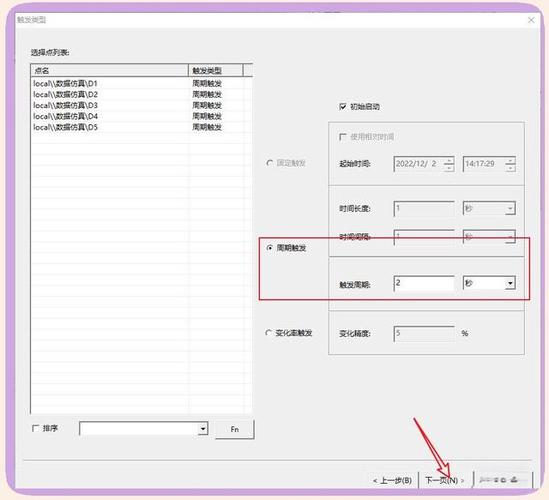Click 周期触发 cell in D3 row

click(207, 105)
